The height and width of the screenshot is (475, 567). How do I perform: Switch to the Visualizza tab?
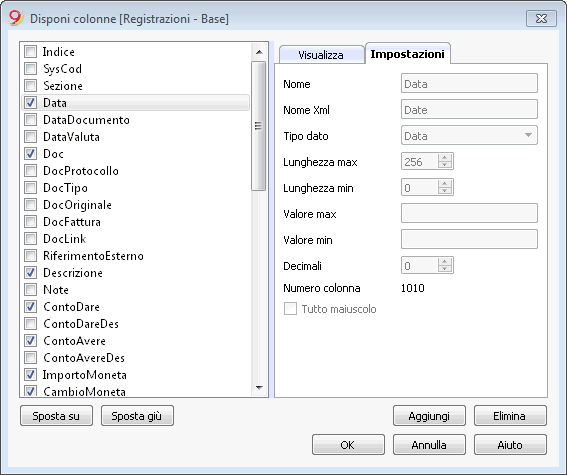321,55
